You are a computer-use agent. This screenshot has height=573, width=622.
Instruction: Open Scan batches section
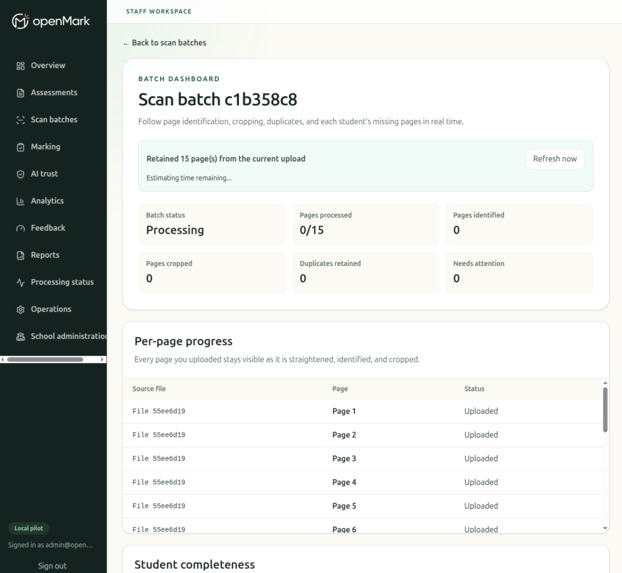[54, 119]
